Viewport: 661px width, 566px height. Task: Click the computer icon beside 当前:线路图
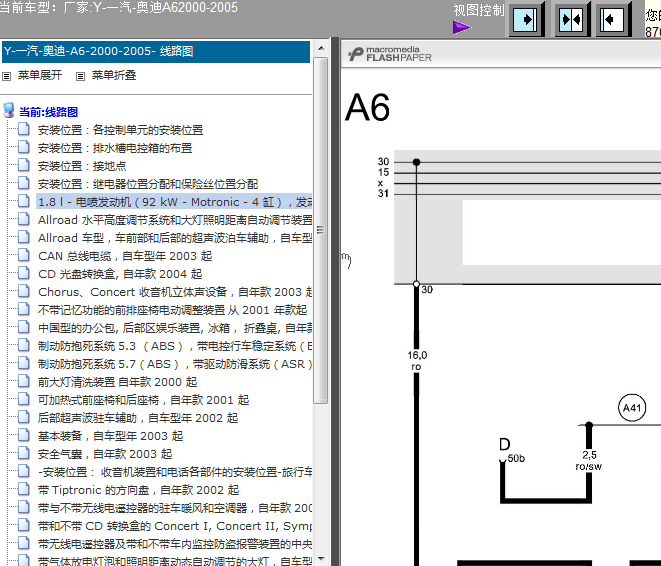(x=9, y=110)
